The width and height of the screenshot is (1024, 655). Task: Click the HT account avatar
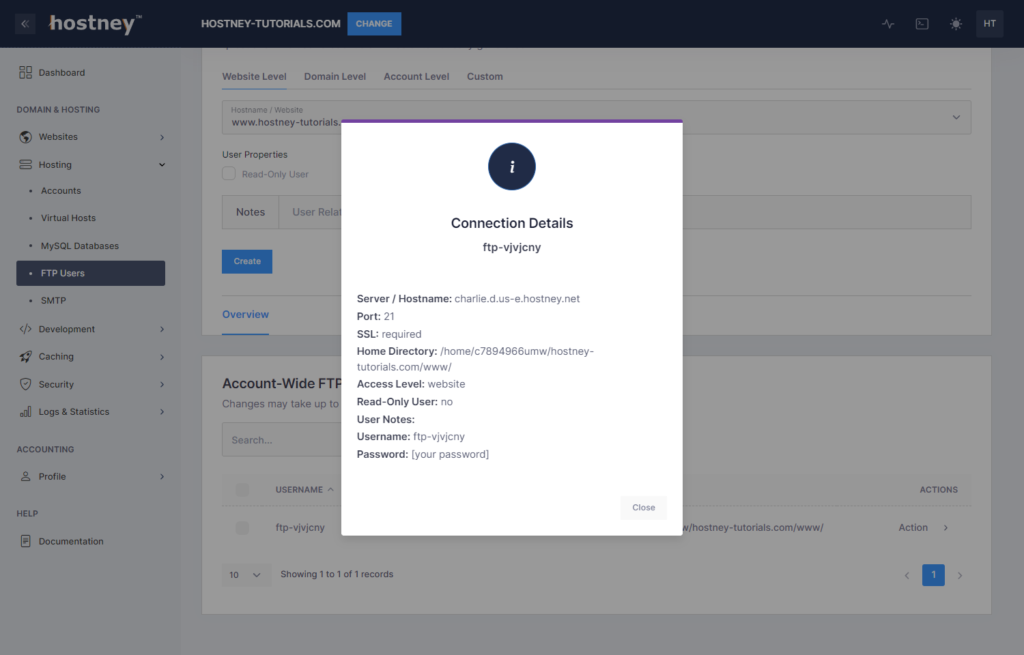(989, 23)
